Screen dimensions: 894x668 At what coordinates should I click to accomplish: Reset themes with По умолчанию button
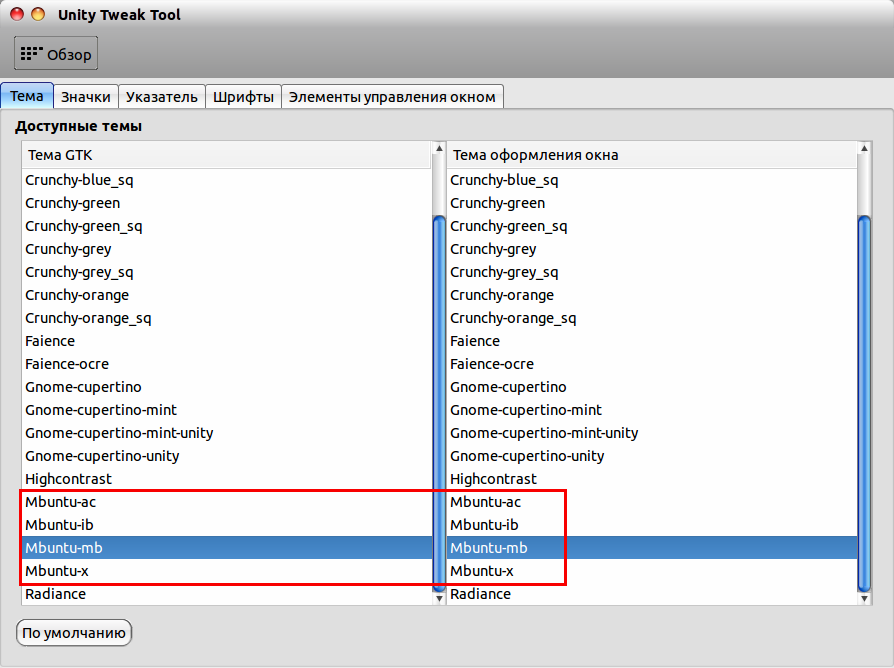74,633
